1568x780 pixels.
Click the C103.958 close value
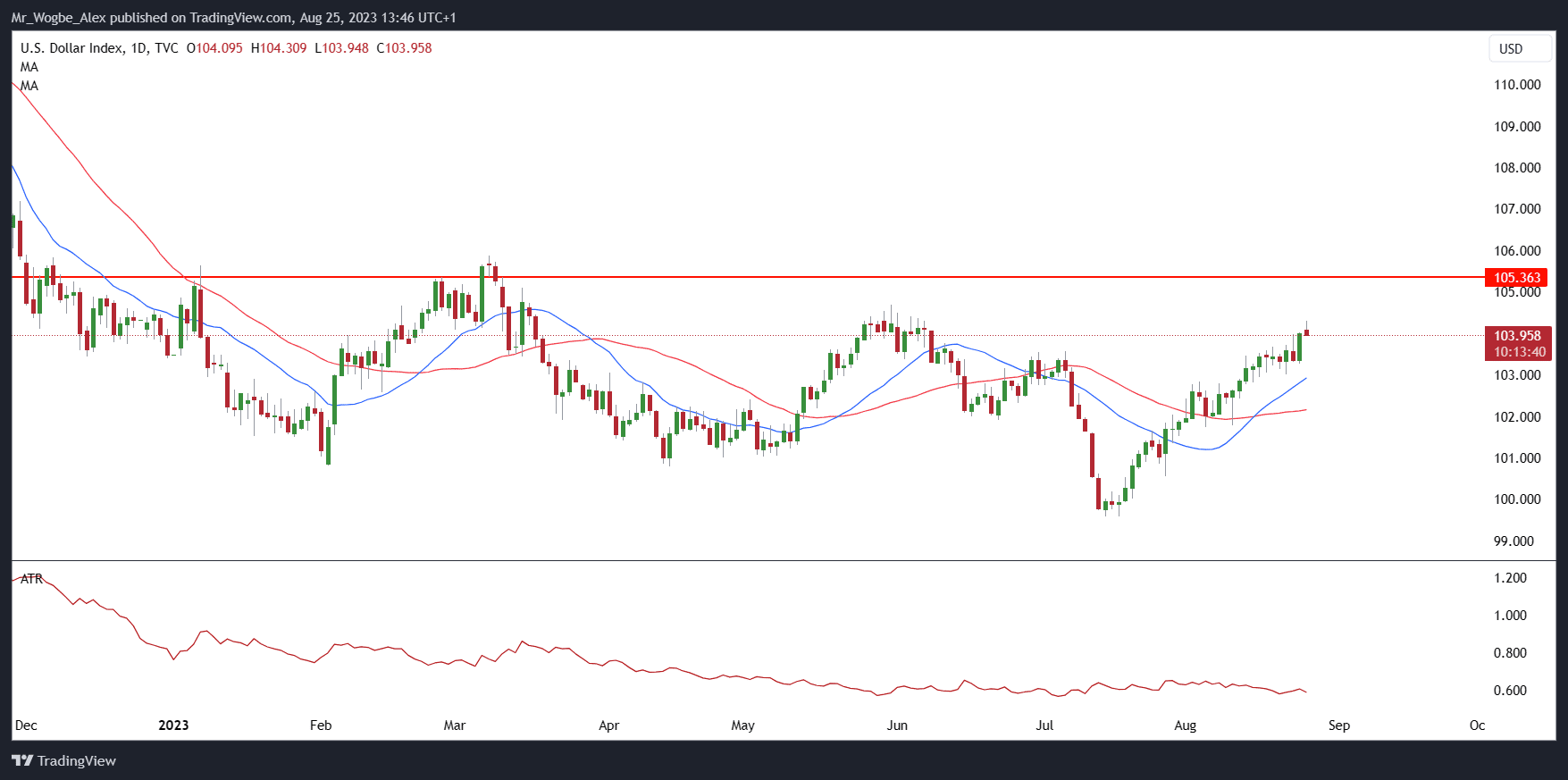coord(404,48)
